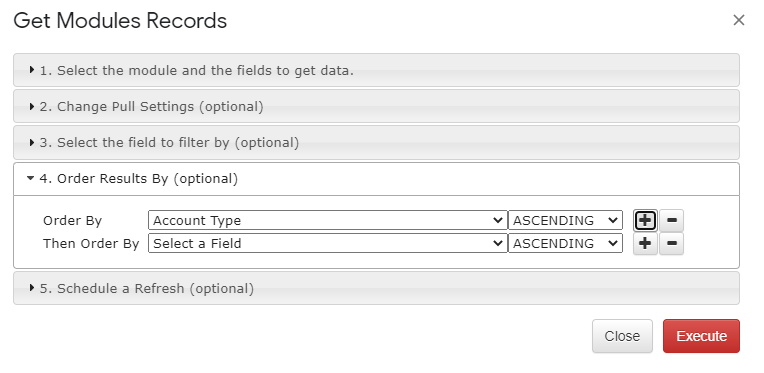Image resolution: width=764 pixels, height=373 pixels.
Task: Add an order row after Account Type
Action: 645,221
